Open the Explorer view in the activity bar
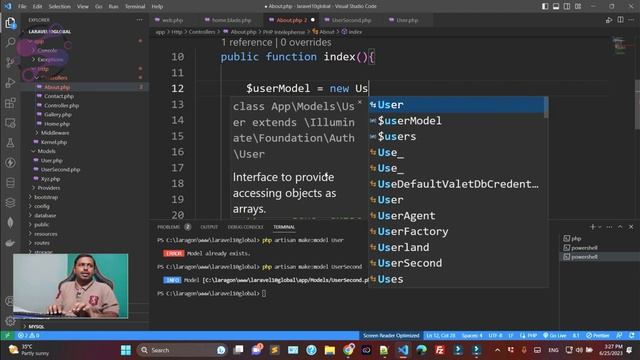640x360 pixels. pos(10,23)
